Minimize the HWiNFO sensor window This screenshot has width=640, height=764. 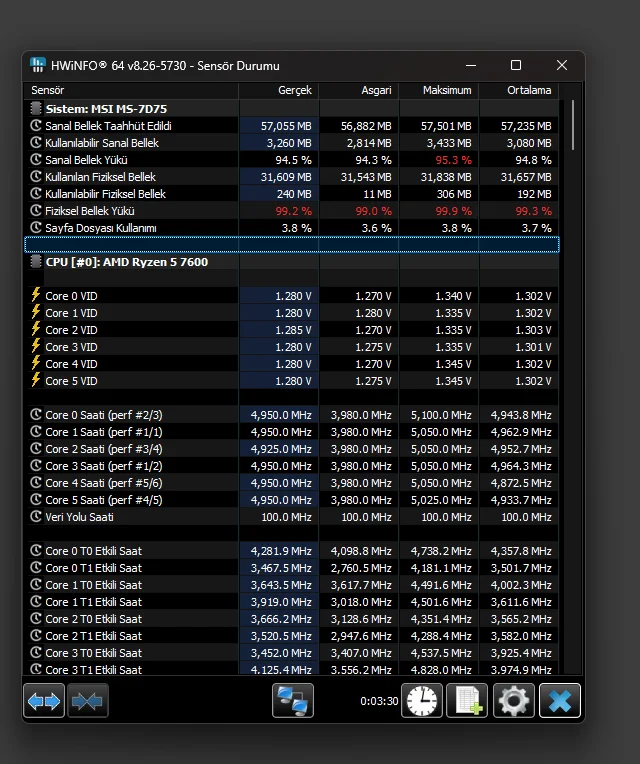471,65
